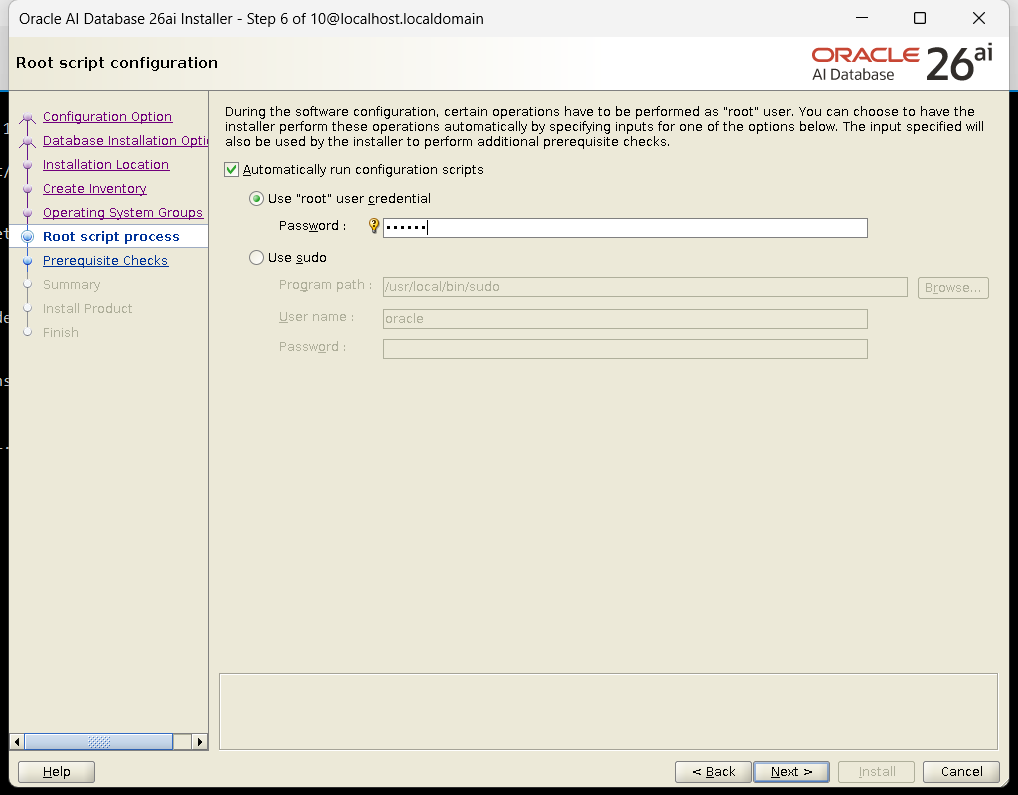Click the greyed-out Install button

(876, 772)
